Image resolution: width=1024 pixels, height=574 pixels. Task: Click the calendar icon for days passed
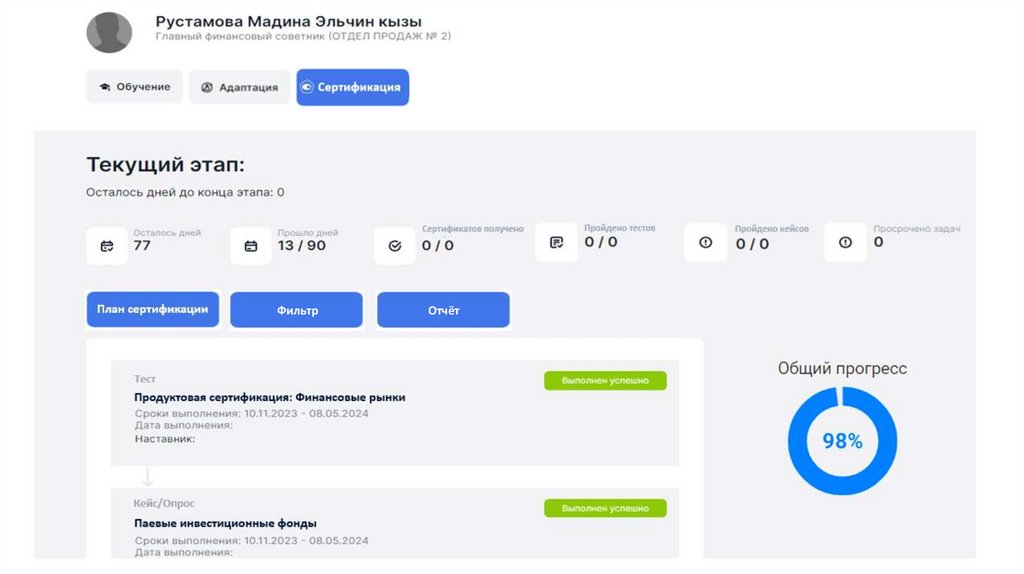(x=251, y=245)
